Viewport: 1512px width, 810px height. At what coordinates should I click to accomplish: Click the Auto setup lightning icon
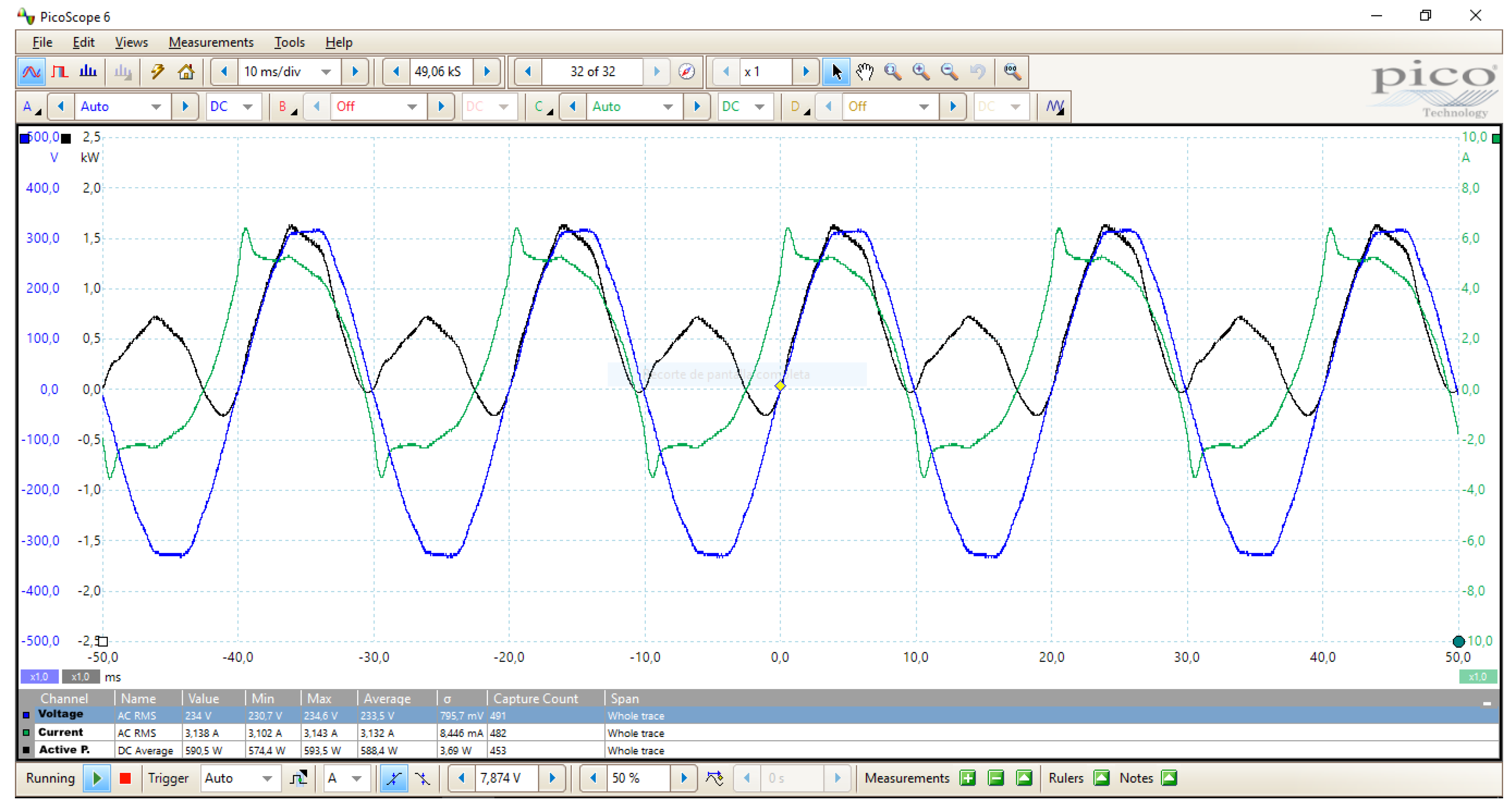click(157, 71)
